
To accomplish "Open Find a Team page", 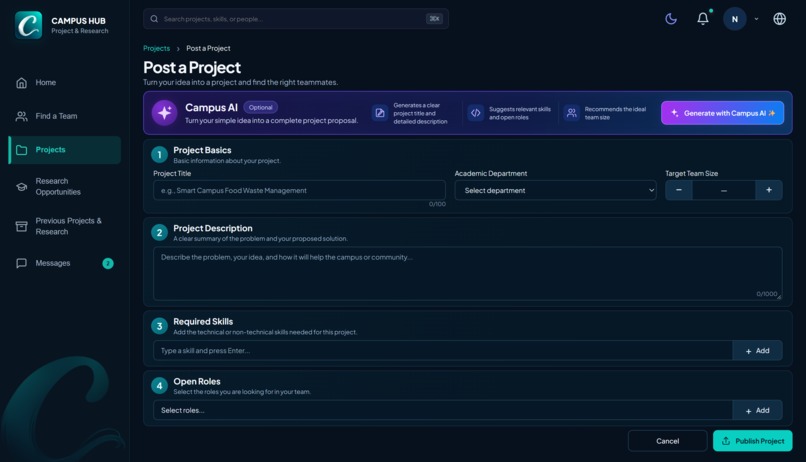I will pyautogui.click(x=65, y=116).
